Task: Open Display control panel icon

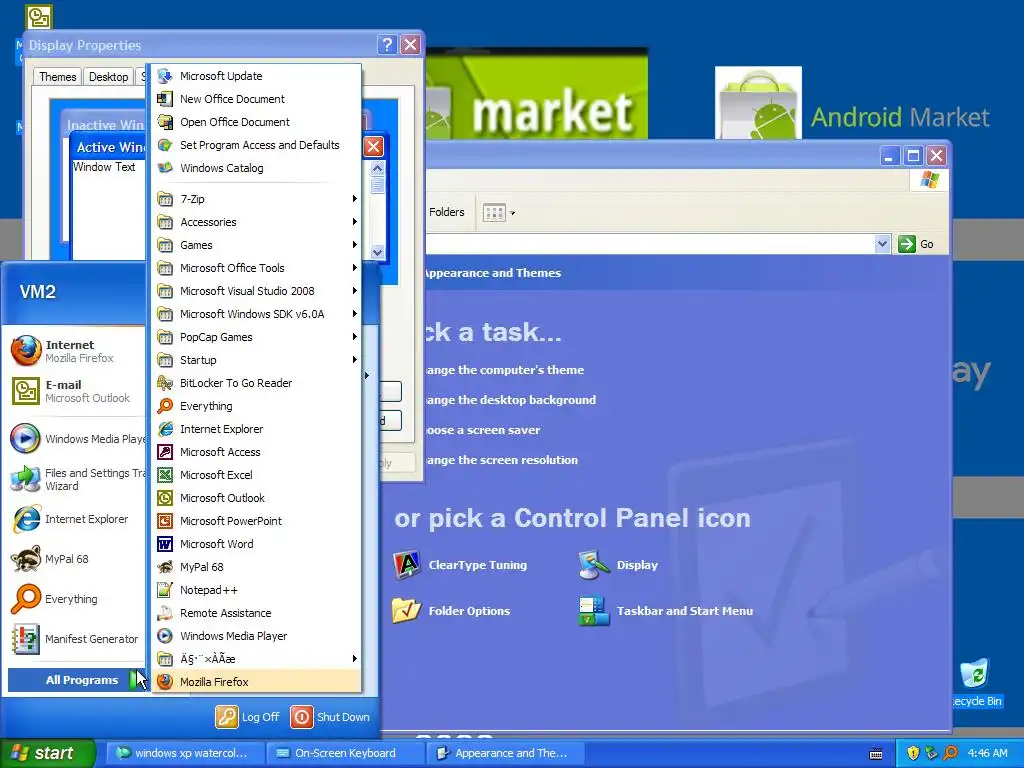Action: coord(618,565)
